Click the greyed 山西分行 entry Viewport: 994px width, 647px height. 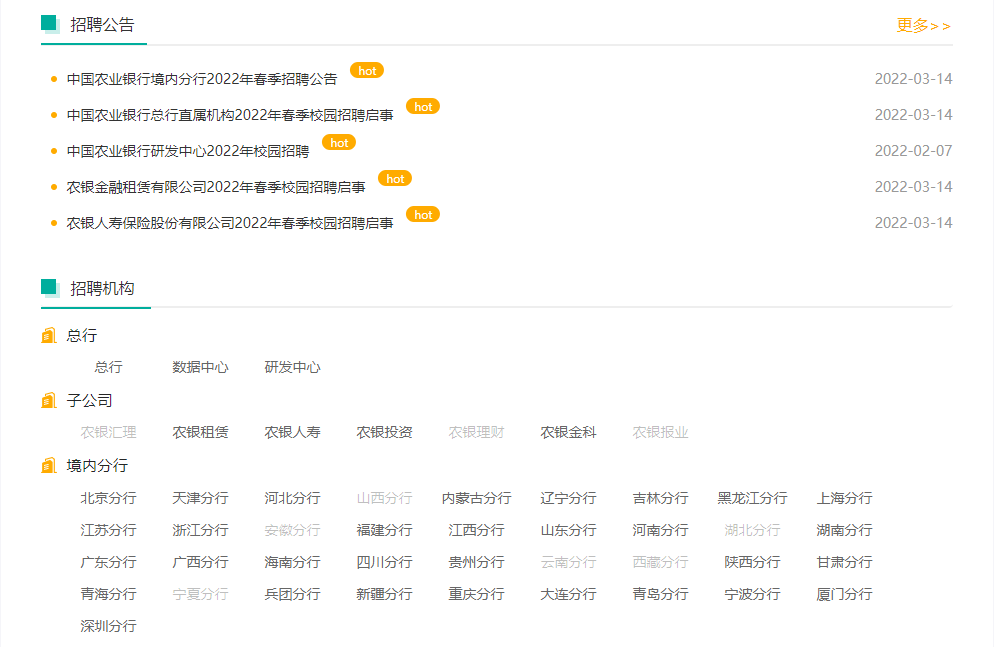pos(384,499)
